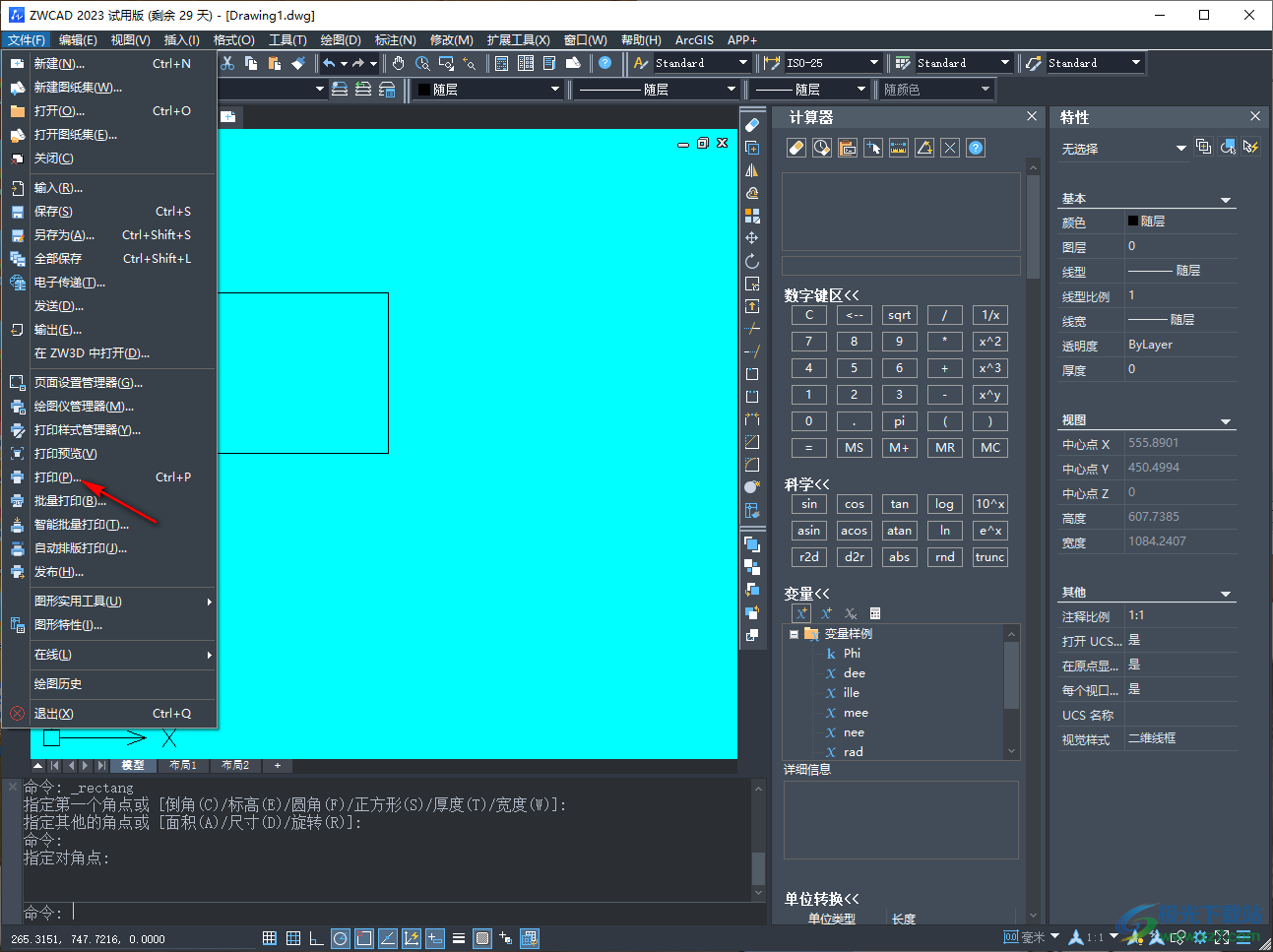Click the trunc scientific button

(989, 557)
